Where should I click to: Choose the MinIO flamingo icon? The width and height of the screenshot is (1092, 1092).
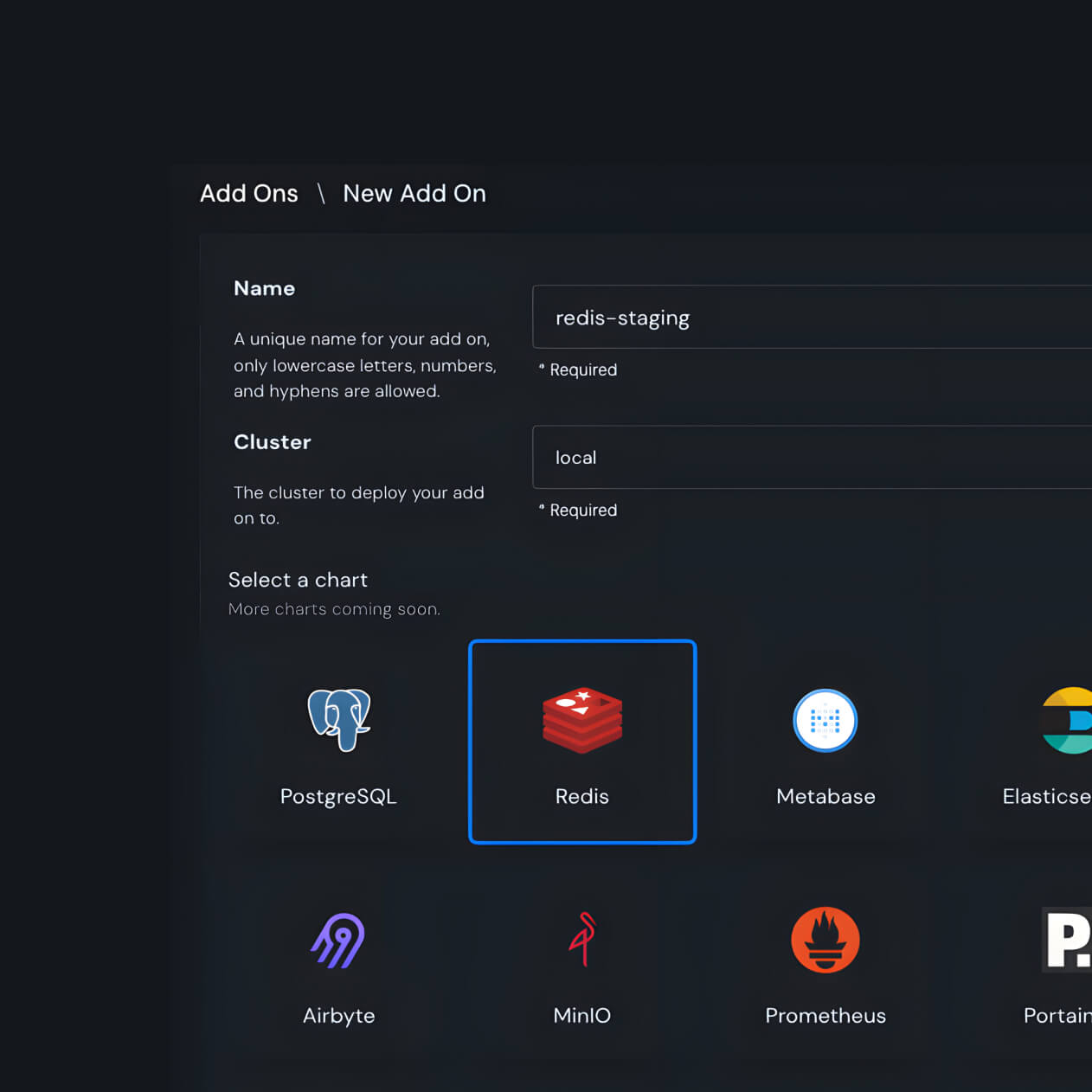tap(583, 939)
